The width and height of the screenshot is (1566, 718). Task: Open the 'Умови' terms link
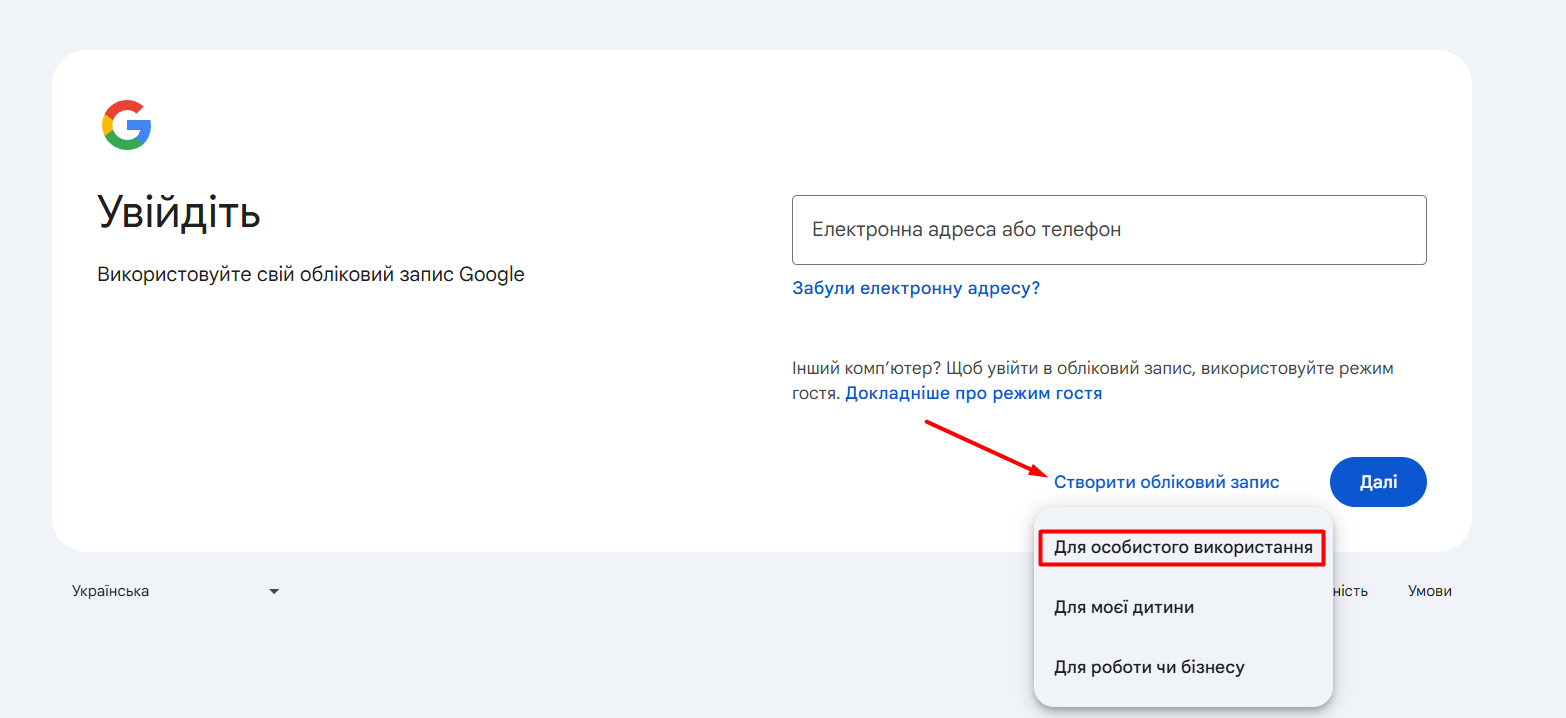(1430, 591)
